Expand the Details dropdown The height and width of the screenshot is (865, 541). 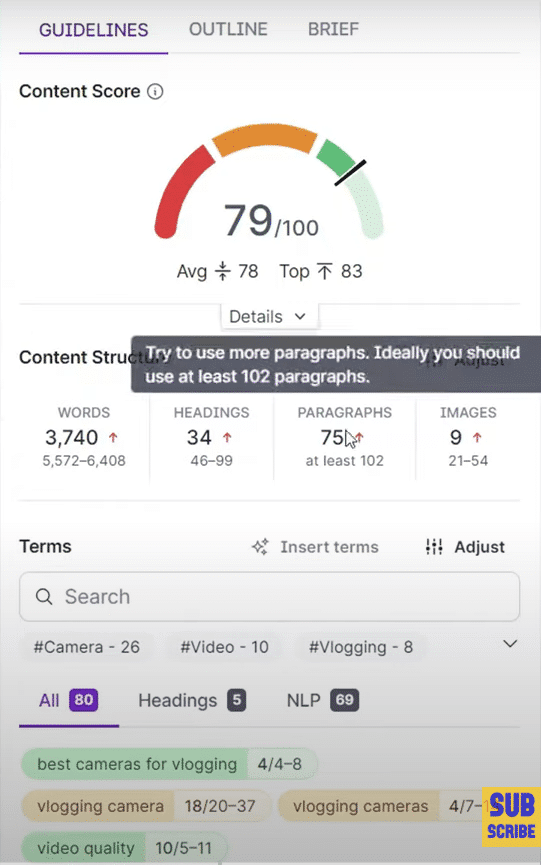[269, 317]
